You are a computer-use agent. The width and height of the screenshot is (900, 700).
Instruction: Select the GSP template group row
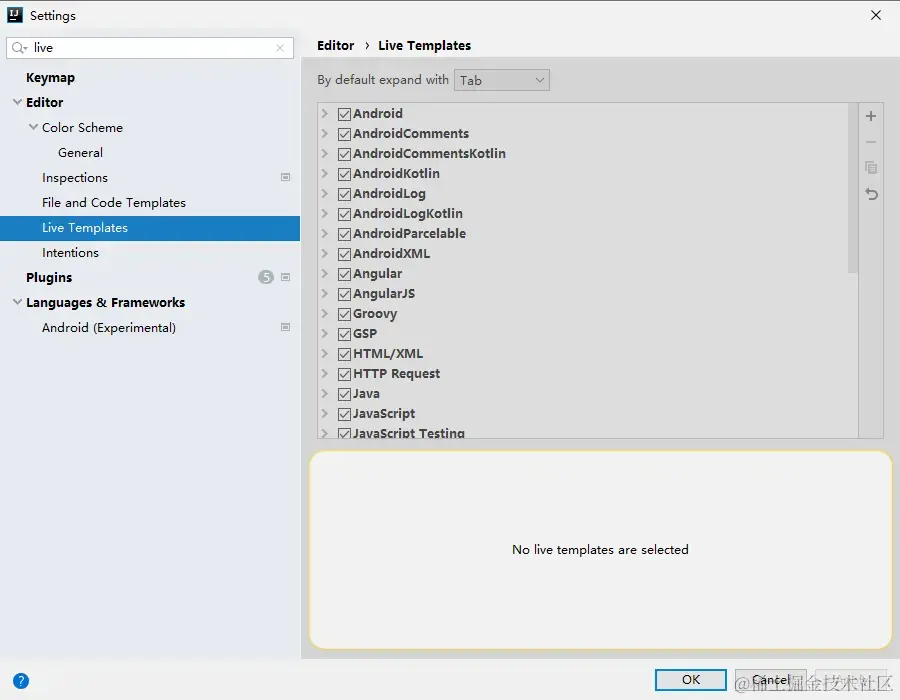pyautogui.click(x=583, y=334)
